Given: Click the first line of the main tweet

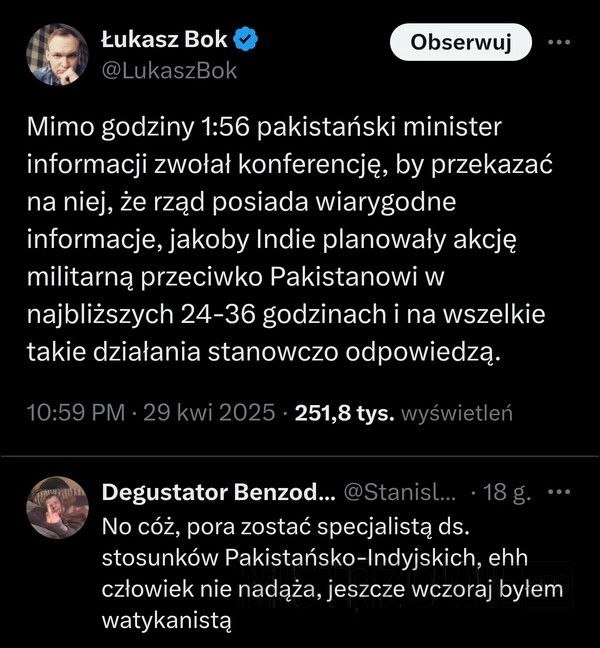Looking at the screenshot, I should tap(264, 128).
